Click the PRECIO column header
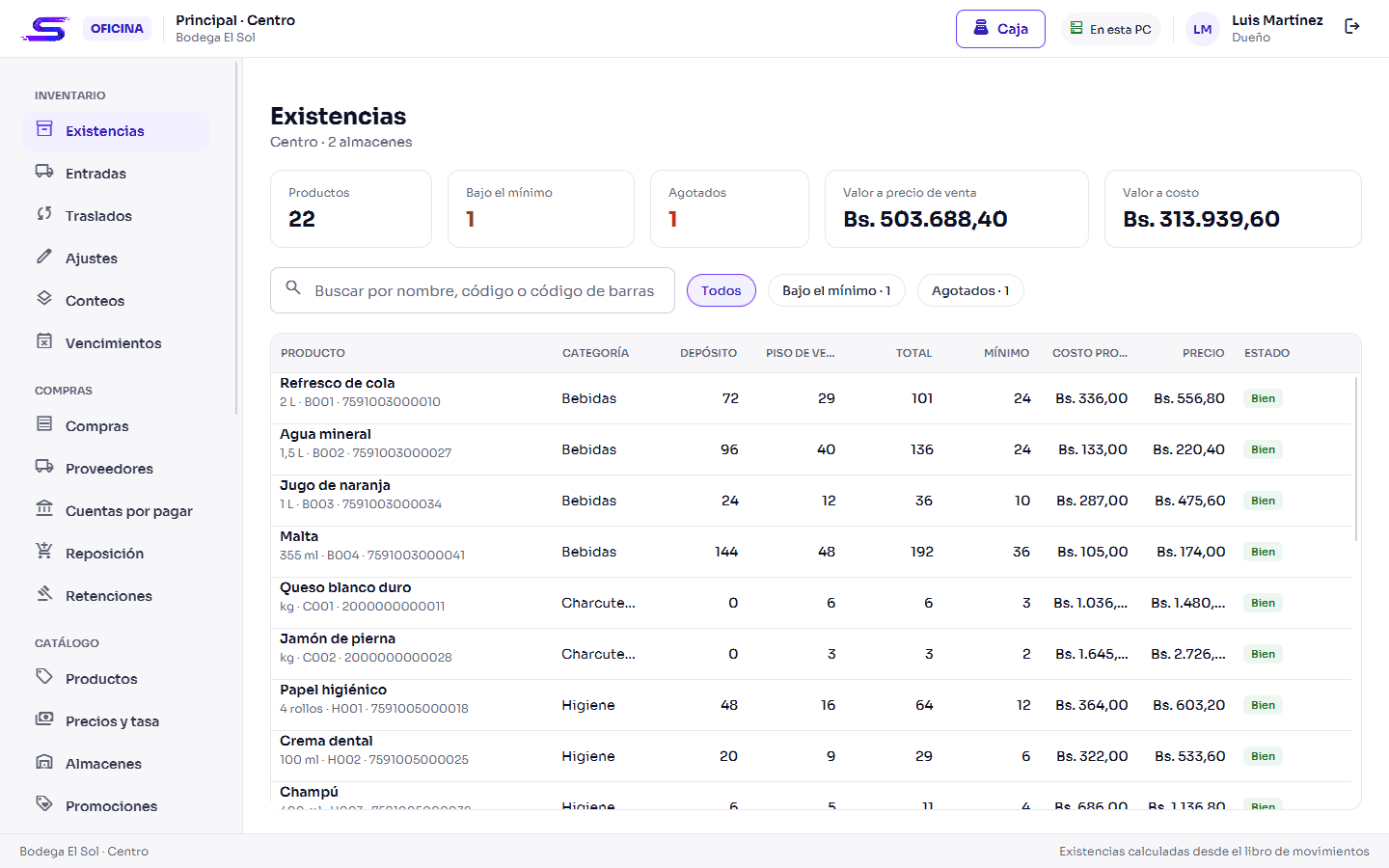Screen dimensions: 1389x868 (1203, 353)
